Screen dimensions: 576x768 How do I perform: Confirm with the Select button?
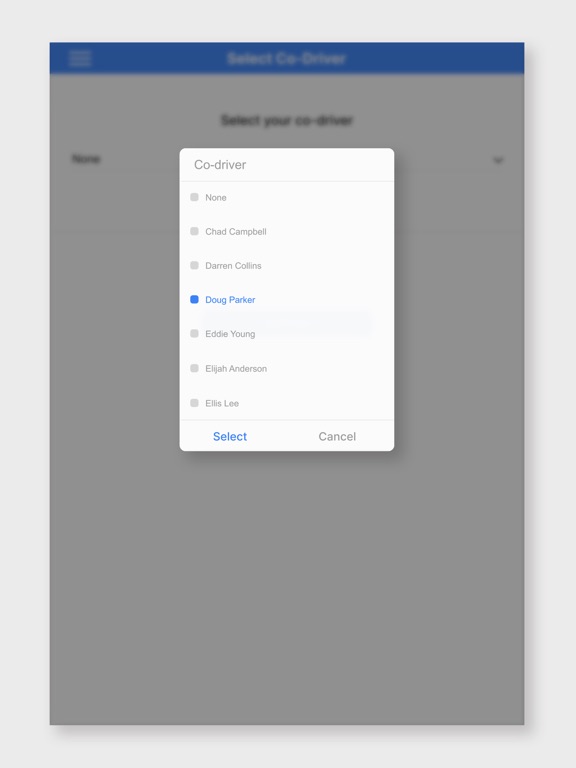(230, 436)
